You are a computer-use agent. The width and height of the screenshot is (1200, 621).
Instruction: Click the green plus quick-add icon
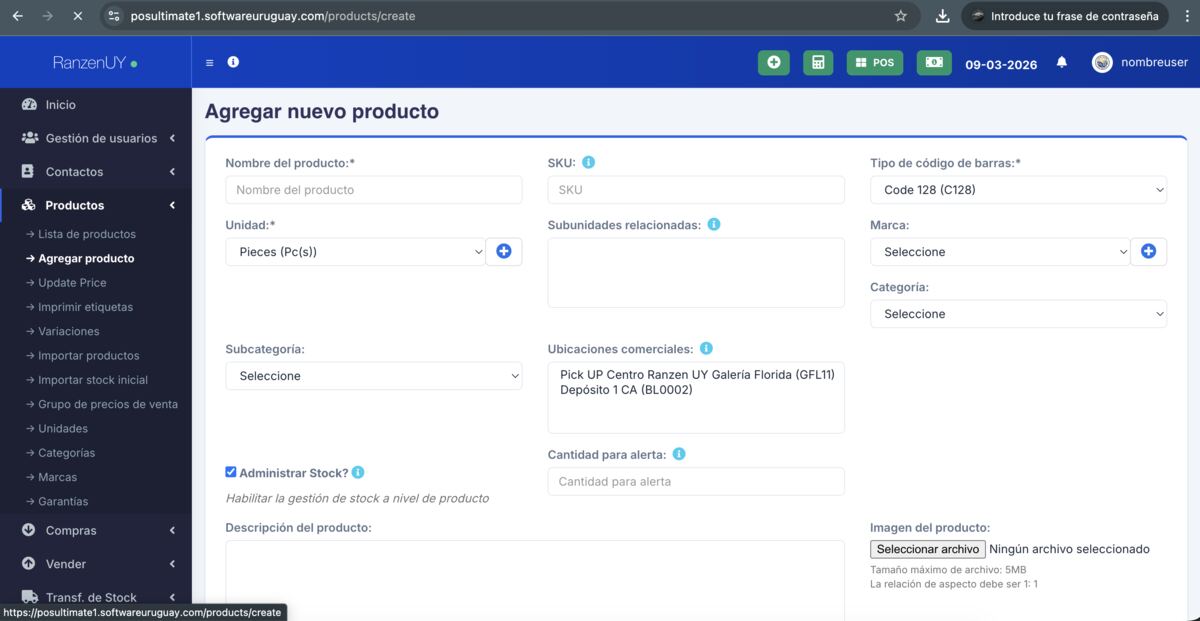pos(773,62)
